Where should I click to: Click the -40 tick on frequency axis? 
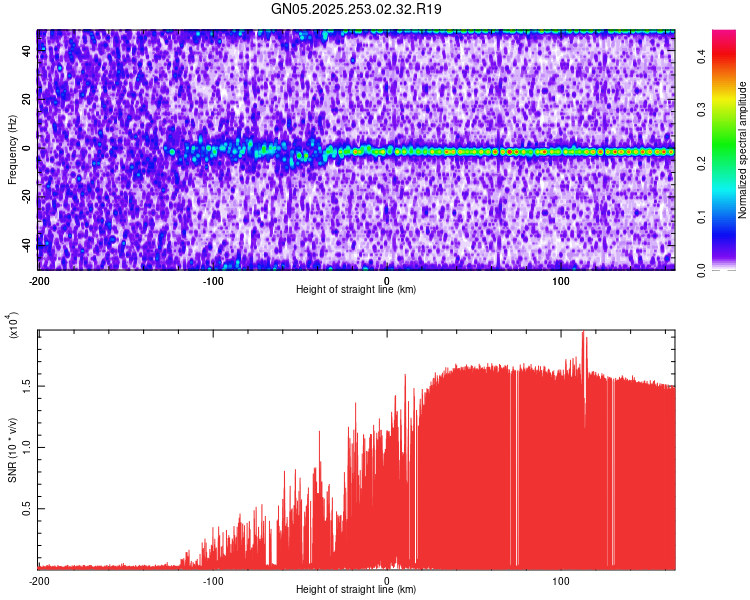(27, 245)
